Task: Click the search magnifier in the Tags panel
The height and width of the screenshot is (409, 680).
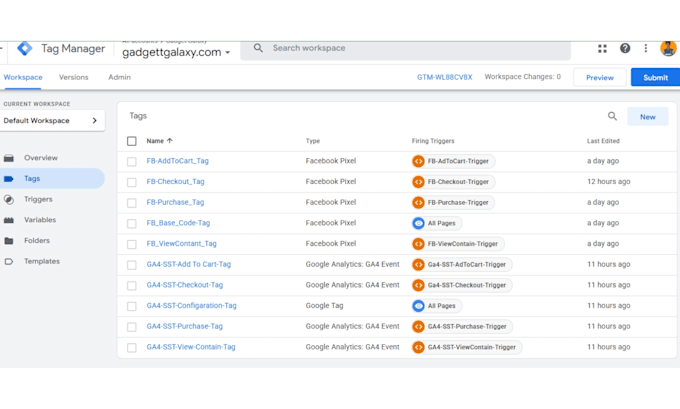Action: (x=612, y=116)
